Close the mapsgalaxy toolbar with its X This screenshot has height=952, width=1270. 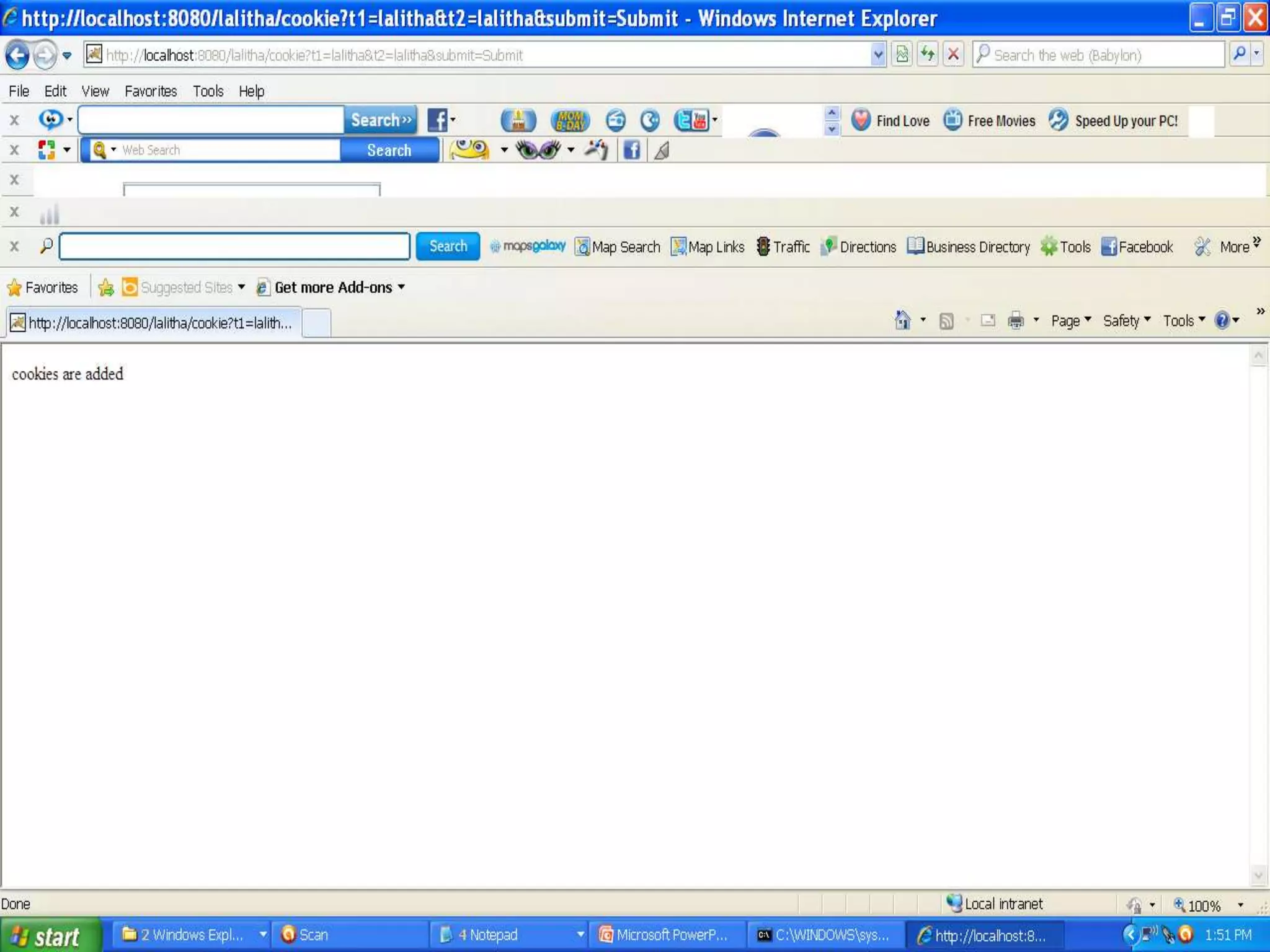point(14,247)
